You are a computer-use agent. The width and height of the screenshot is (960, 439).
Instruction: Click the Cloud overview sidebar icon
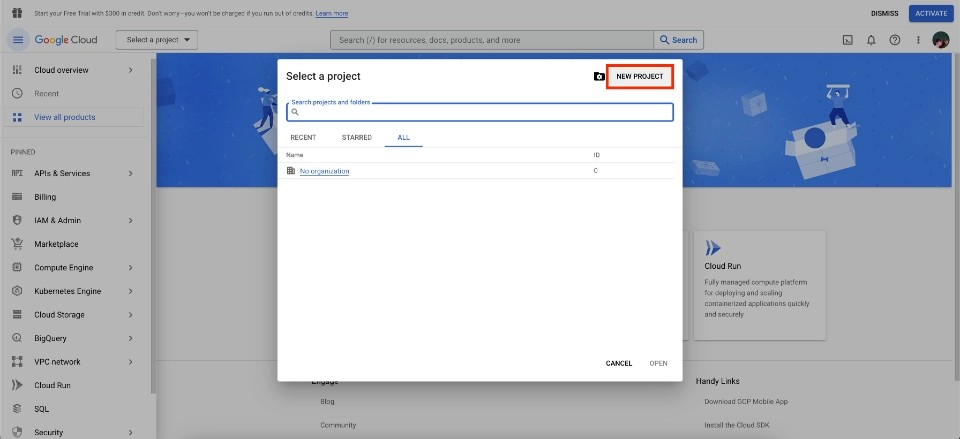coord(17,70)
